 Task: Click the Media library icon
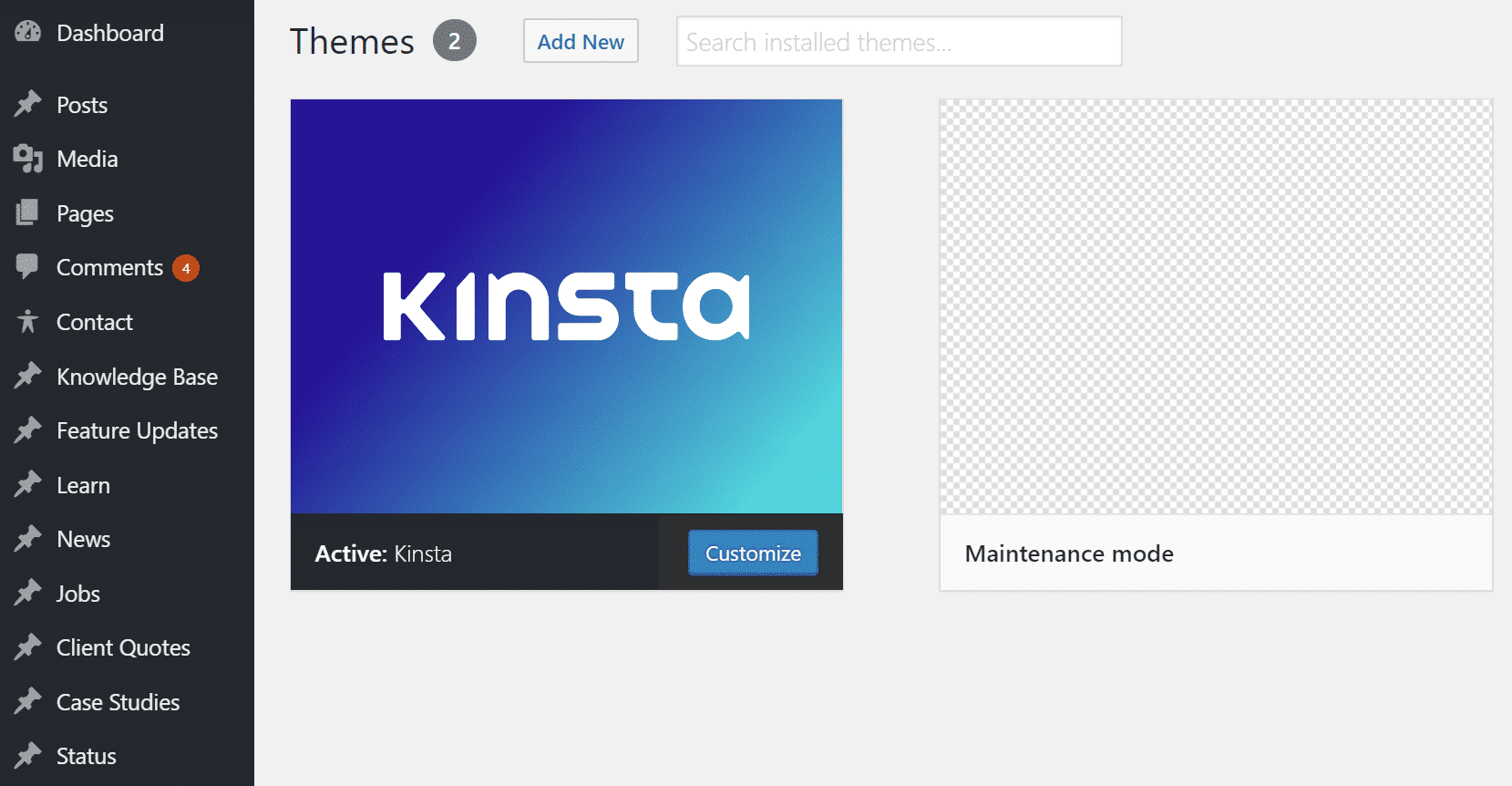[x=28, y=159]
